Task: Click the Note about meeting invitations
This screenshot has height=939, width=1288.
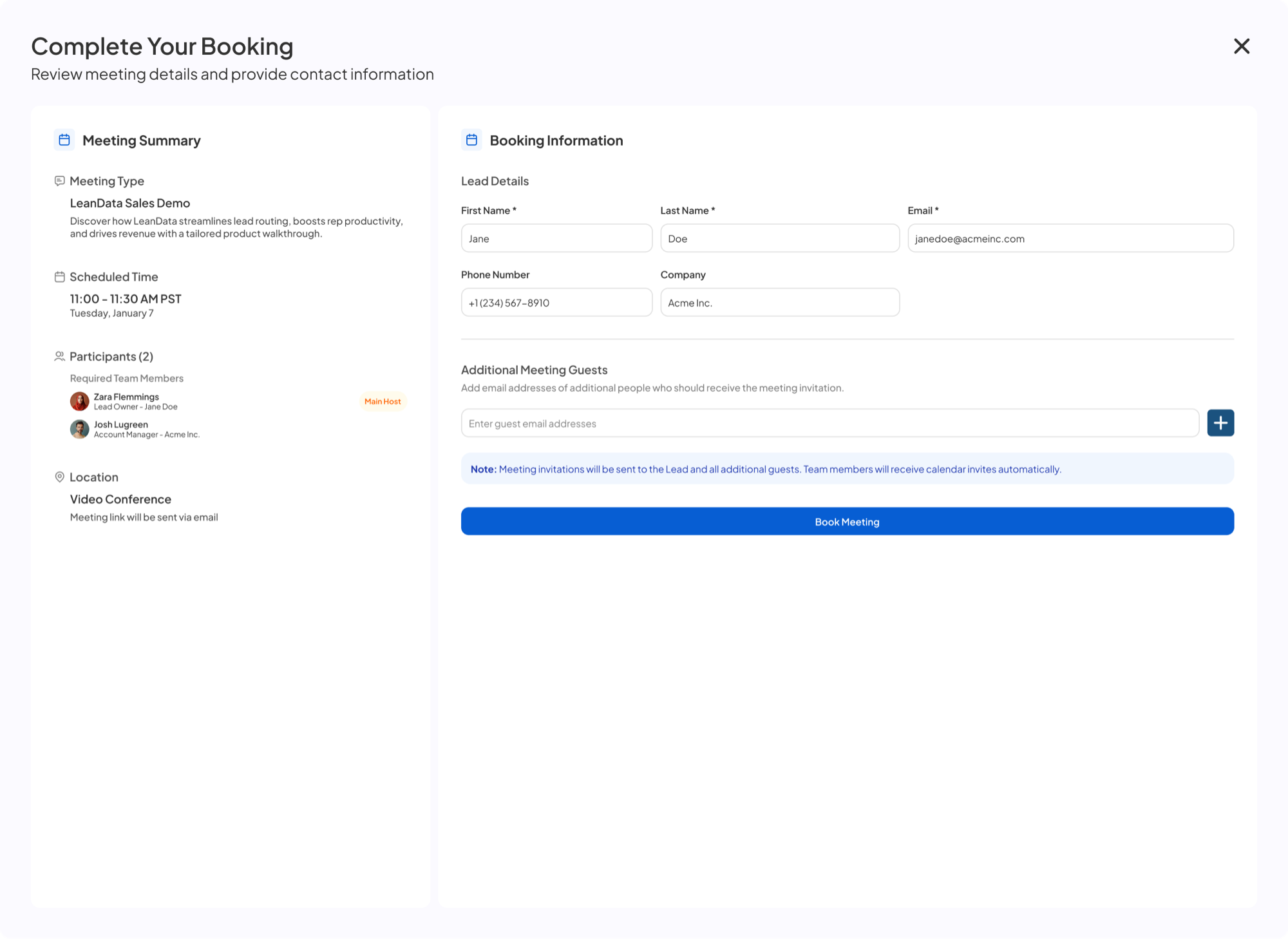Action: pyautogui.click(x=848, y=469)
